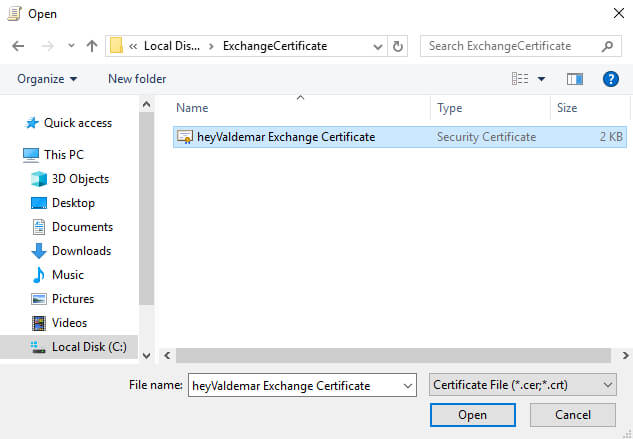Click the Open button
The image size is (633, 439).
pyautogui.click(x=473, y=415)
